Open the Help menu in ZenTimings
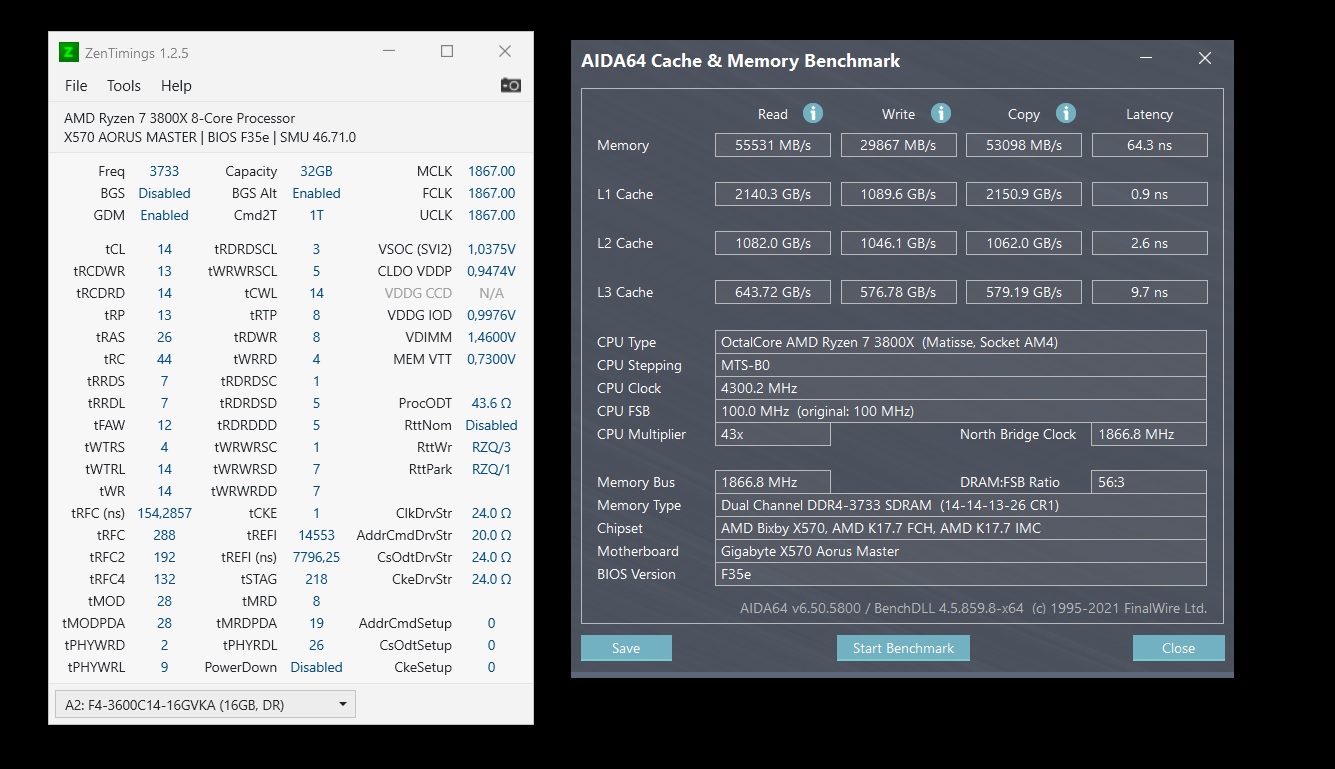 [176, 86]
